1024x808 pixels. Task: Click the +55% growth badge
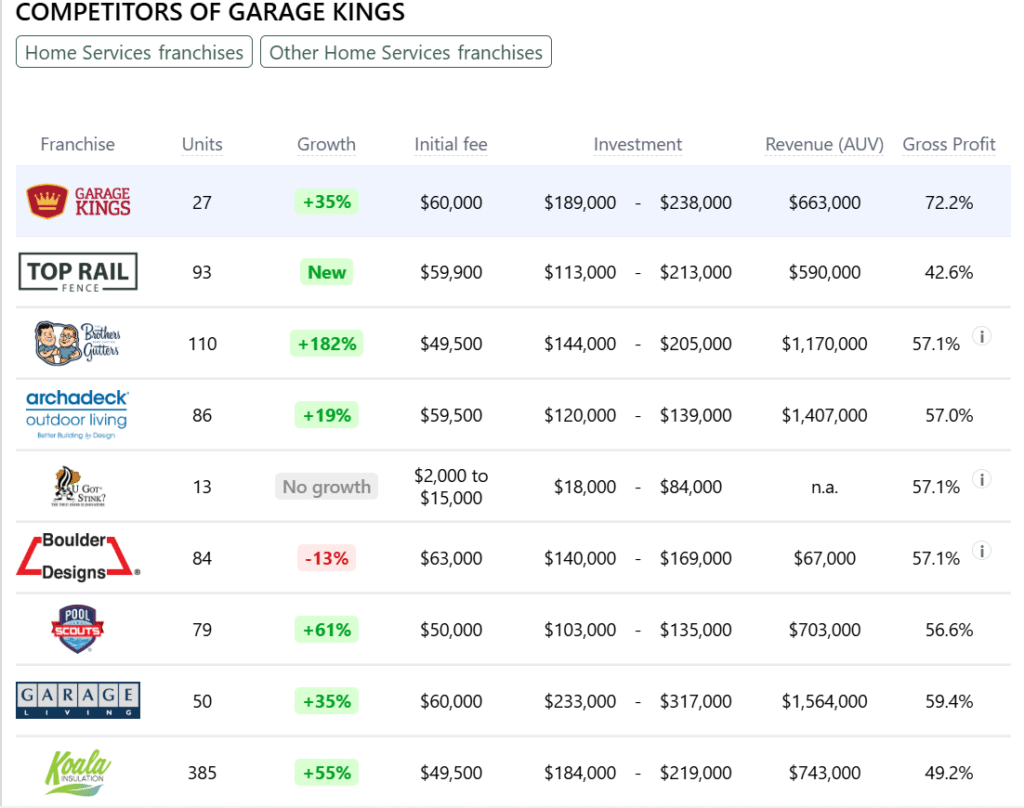[x=327, y=773]
